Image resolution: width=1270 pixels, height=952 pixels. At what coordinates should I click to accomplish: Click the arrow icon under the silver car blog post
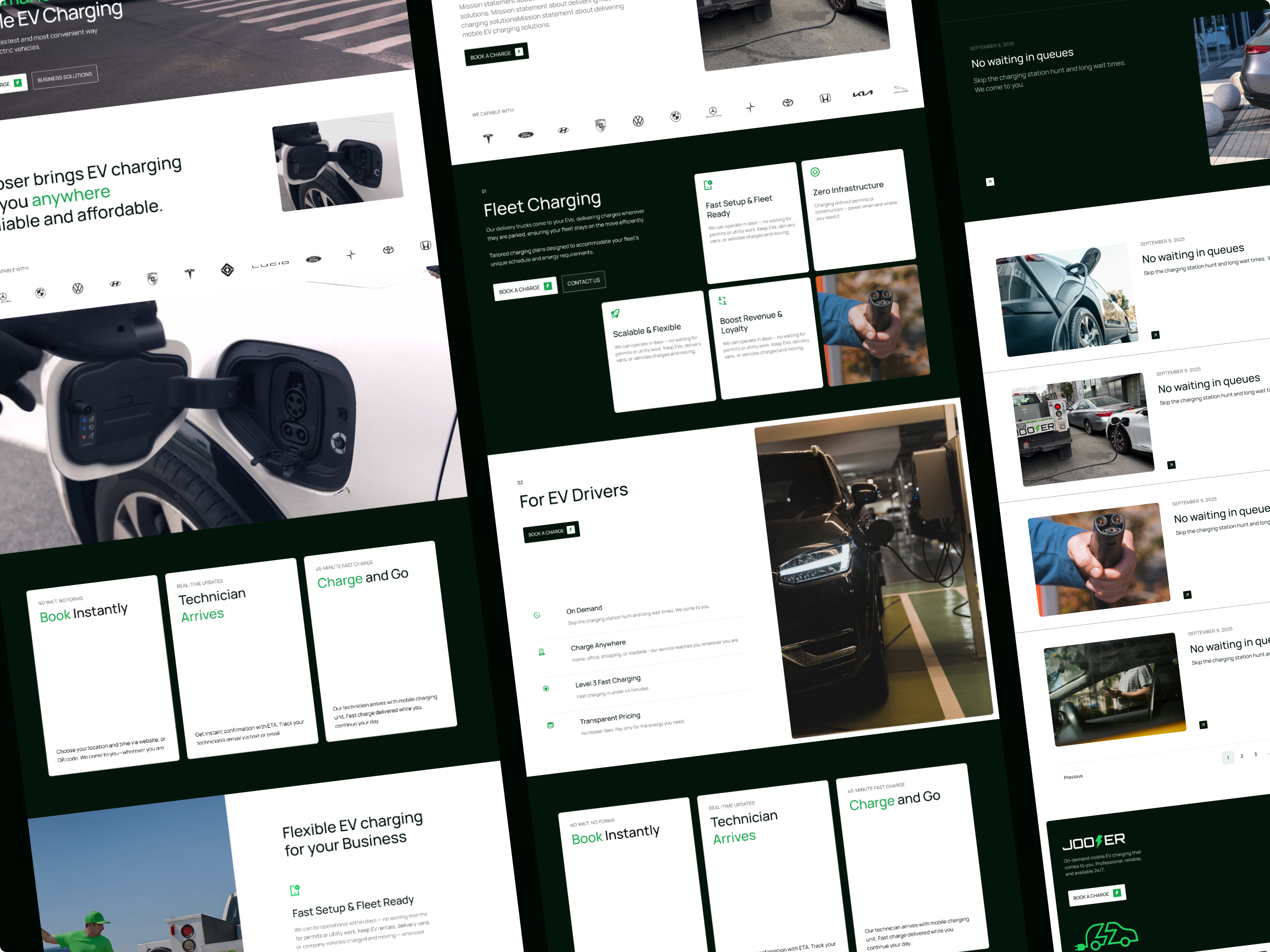[x=1155, y=335]
